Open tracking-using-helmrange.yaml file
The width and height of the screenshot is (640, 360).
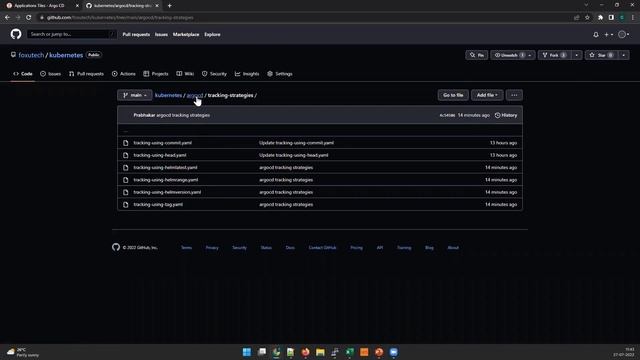[166, 180]
